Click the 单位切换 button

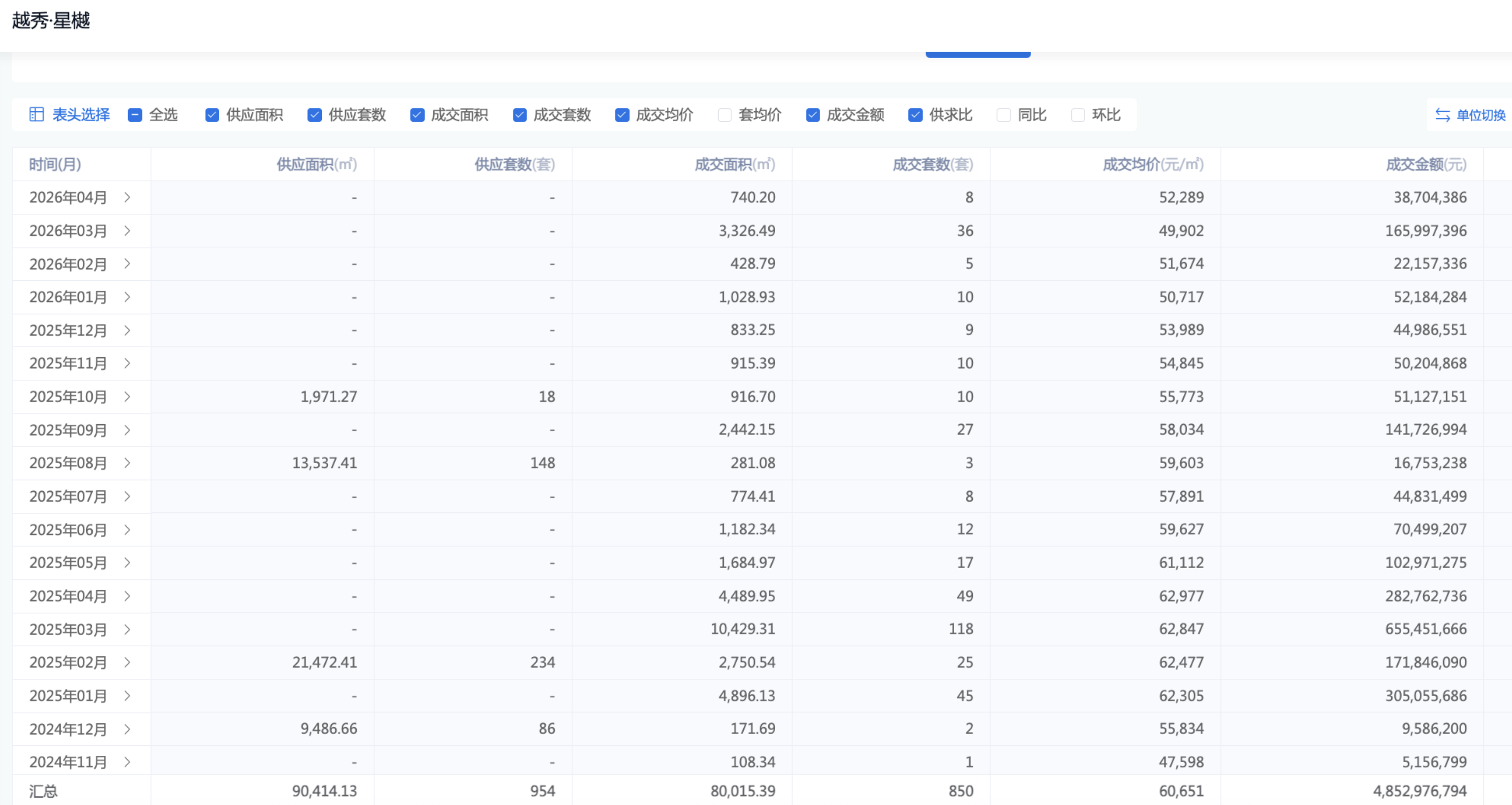(x=1480, y=115)
